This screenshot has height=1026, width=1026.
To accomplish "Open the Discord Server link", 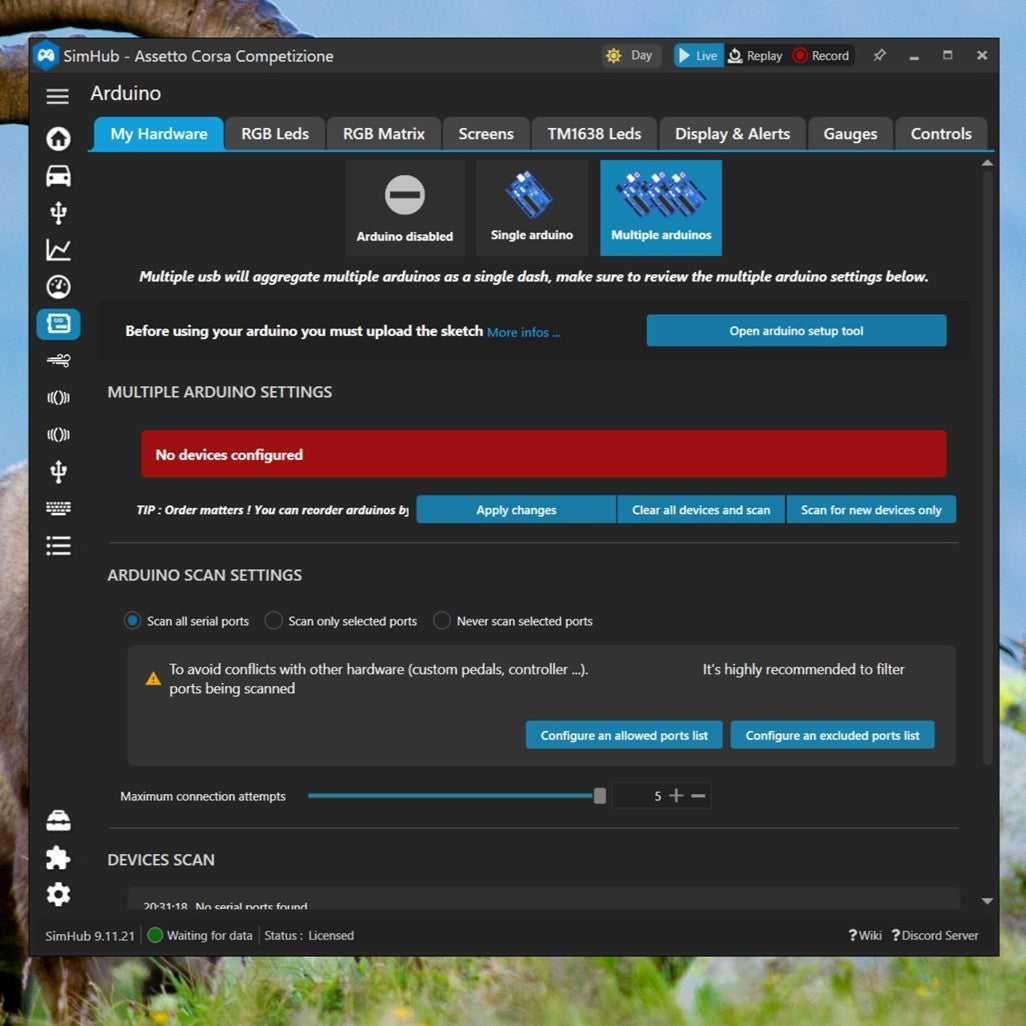I will click(x=935, y=936).
